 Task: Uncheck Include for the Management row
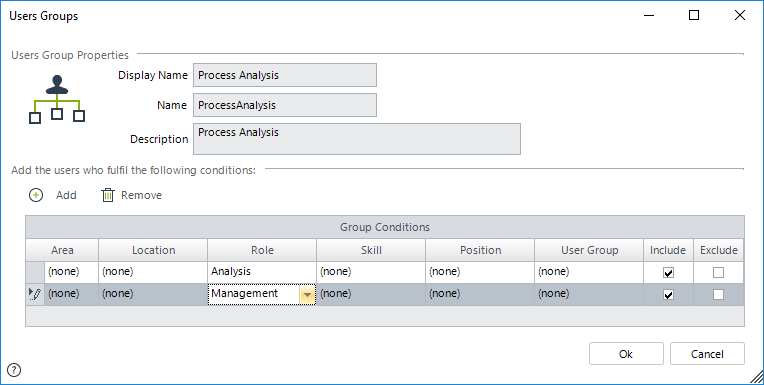pos(668,294)
